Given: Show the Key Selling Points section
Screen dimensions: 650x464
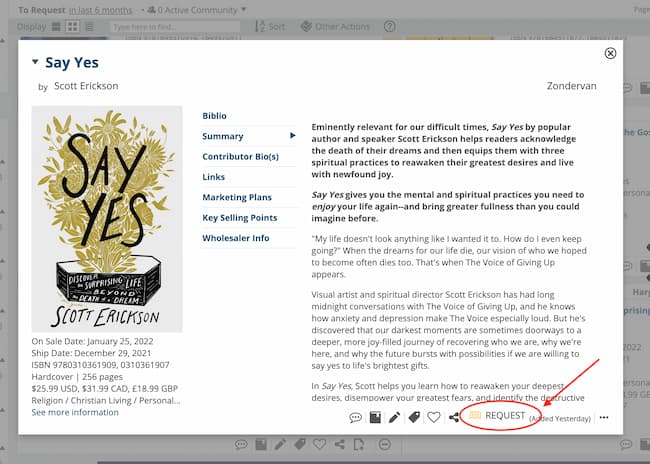Looking at the screenshot, I should point(240,218).
